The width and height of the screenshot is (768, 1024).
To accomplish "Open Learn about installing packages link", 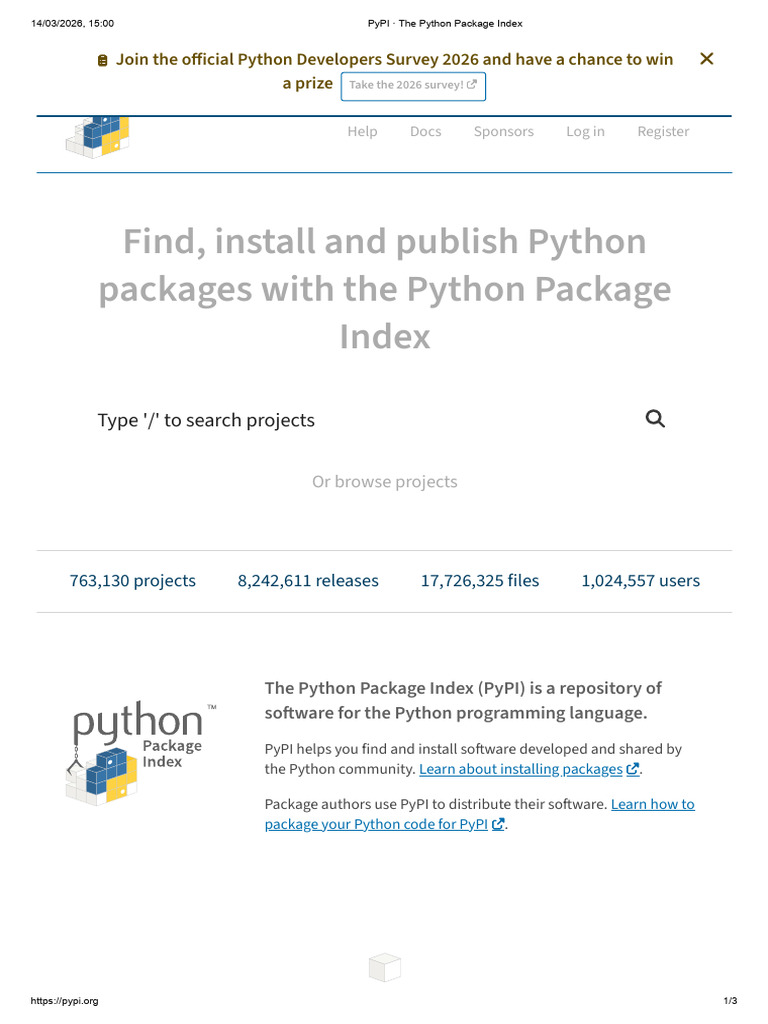I will click(x=520, y=769).
